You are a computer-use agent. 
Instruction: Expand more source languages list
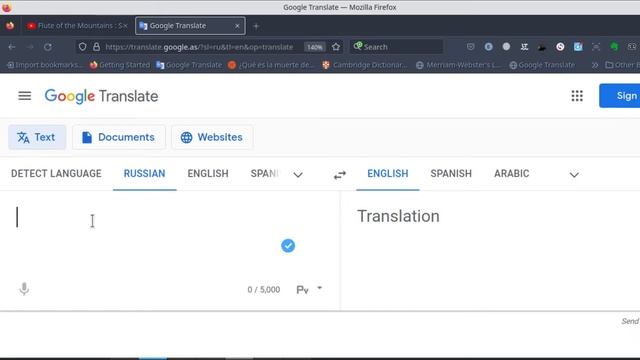(298, 175)
